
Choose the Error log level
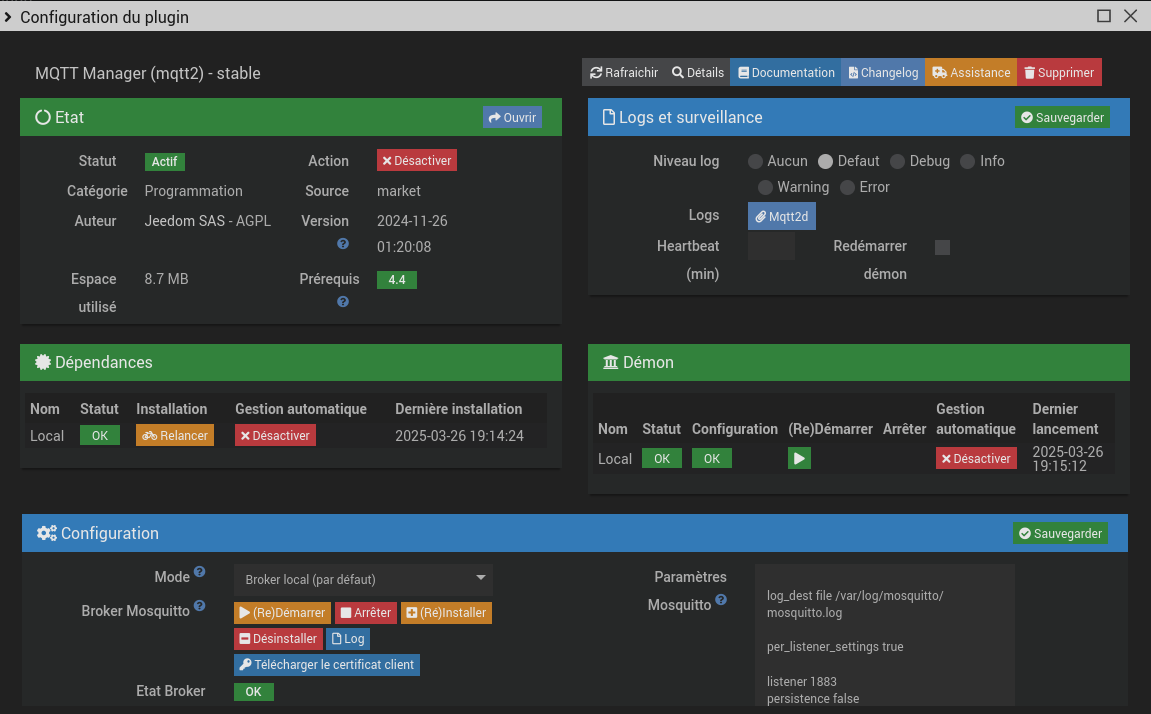[847, 187]
